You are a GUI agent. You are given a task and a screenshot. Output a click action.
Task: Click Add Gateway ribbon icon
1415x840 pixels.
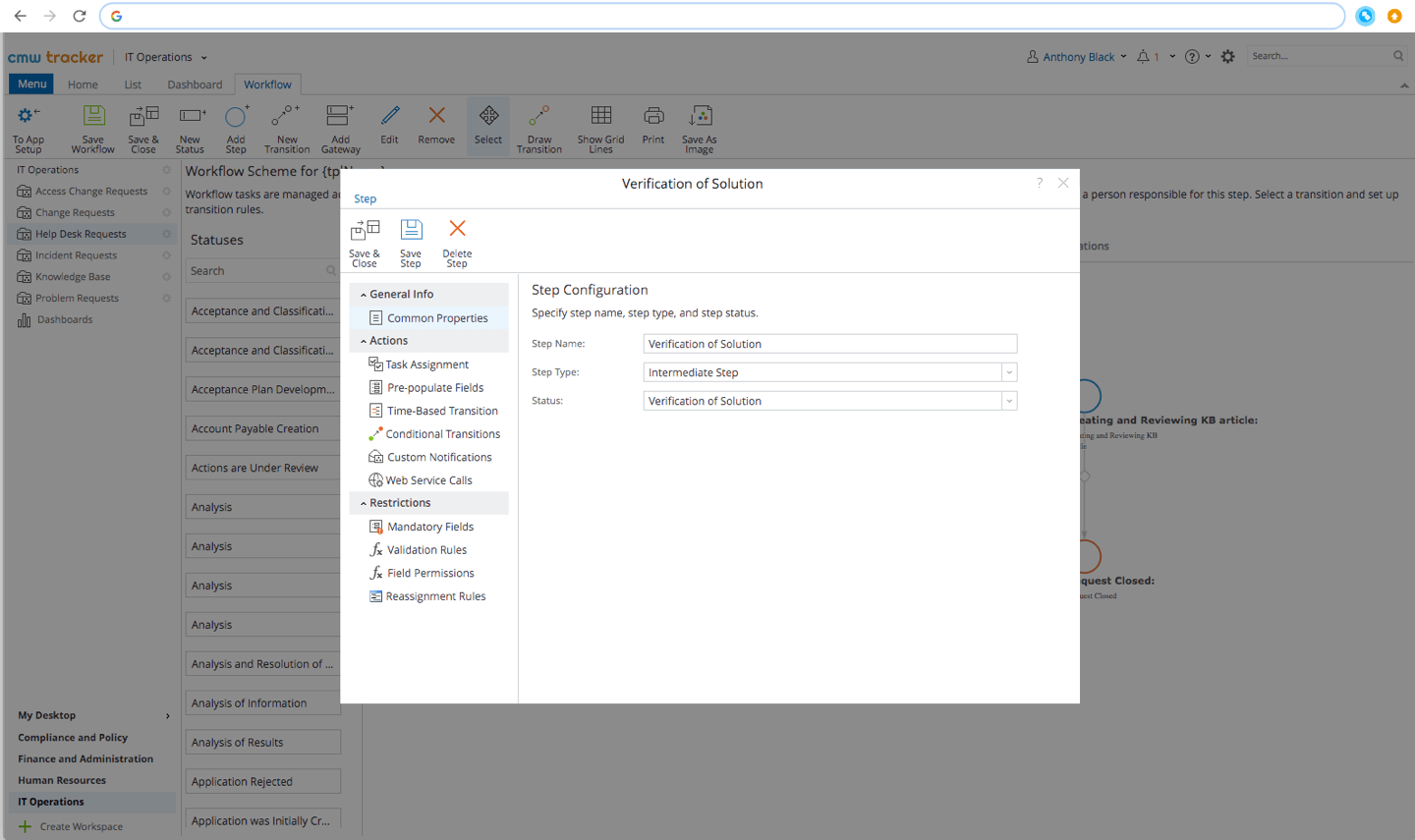coord(340,116)
